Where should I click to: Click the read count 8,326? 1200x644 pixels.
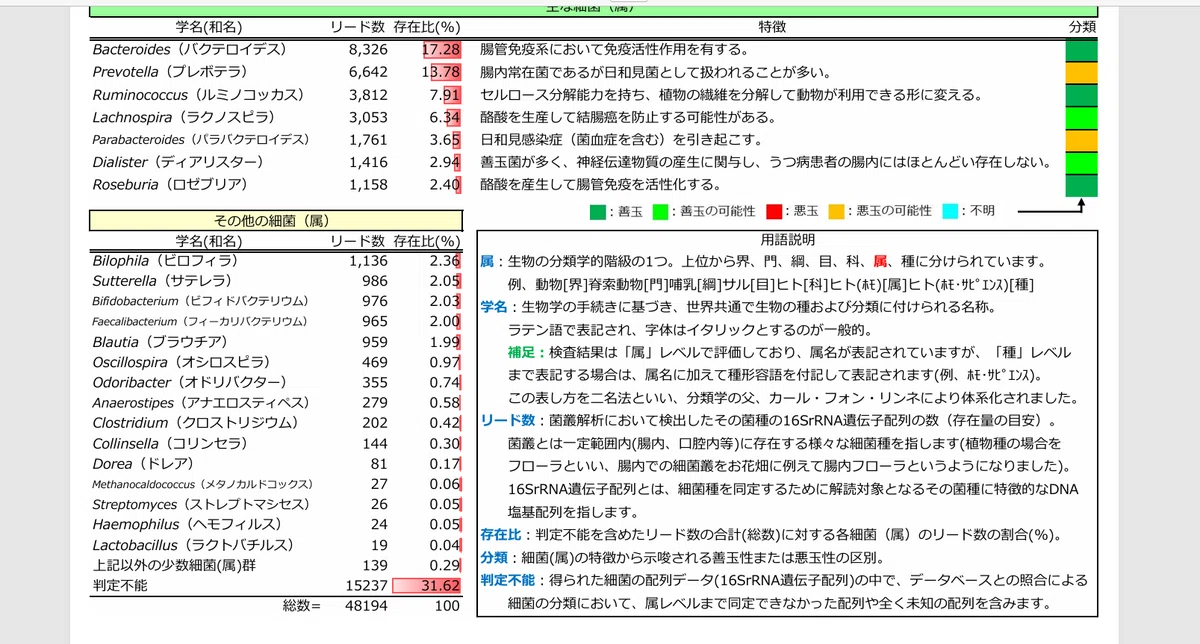tap(368, 49)
